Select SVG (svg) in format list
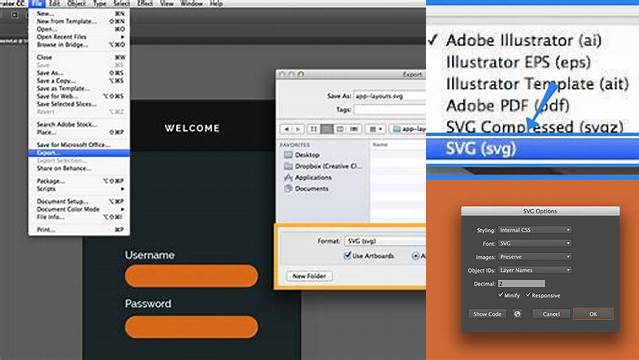Image resolution: width=639 pixels, height=360 pixels. (532, 148)
